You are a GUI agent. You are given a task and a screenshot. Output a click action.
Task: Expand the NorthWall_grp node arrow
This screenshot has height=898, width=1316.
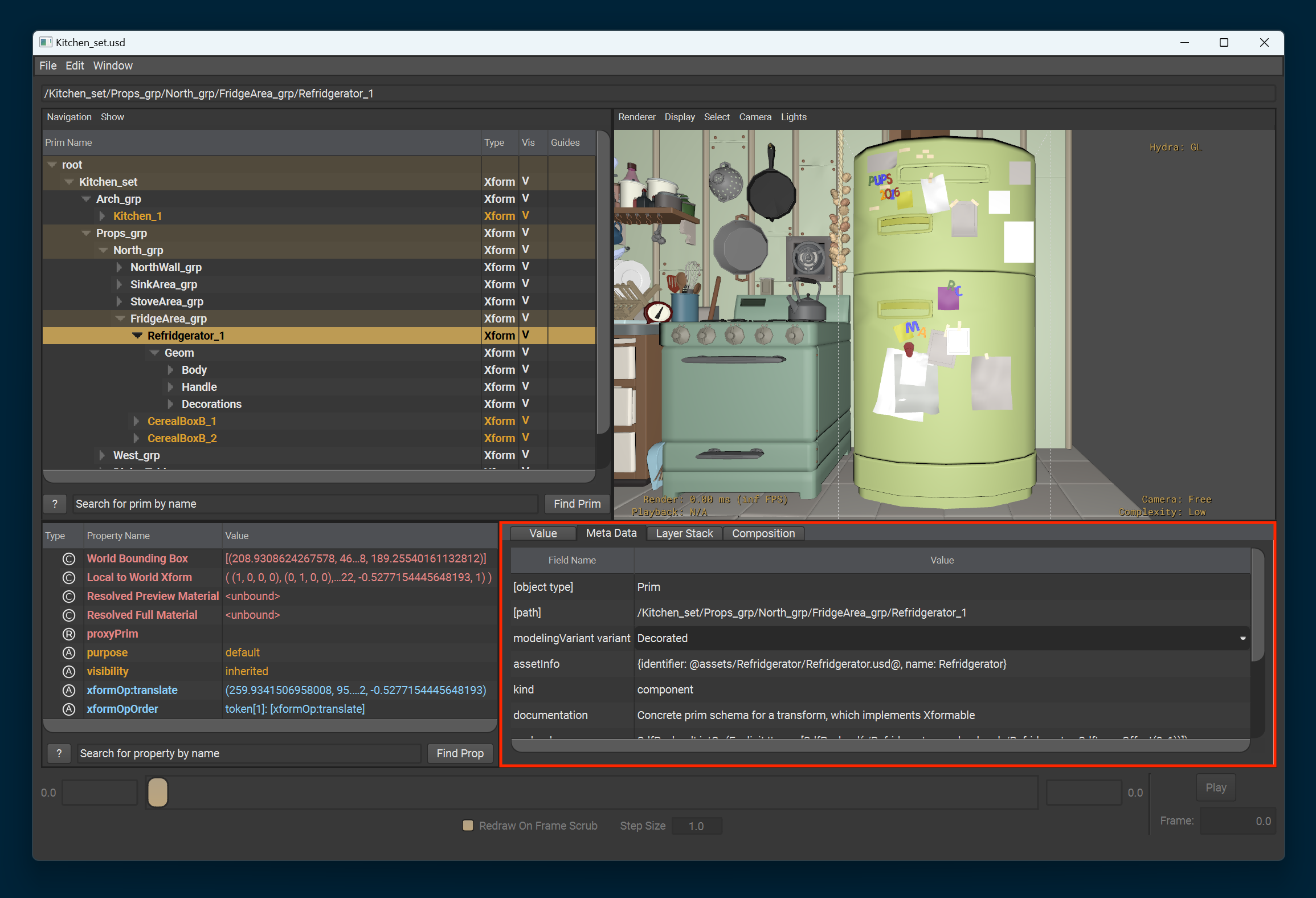pyautogui.click(x=119, y=267)
